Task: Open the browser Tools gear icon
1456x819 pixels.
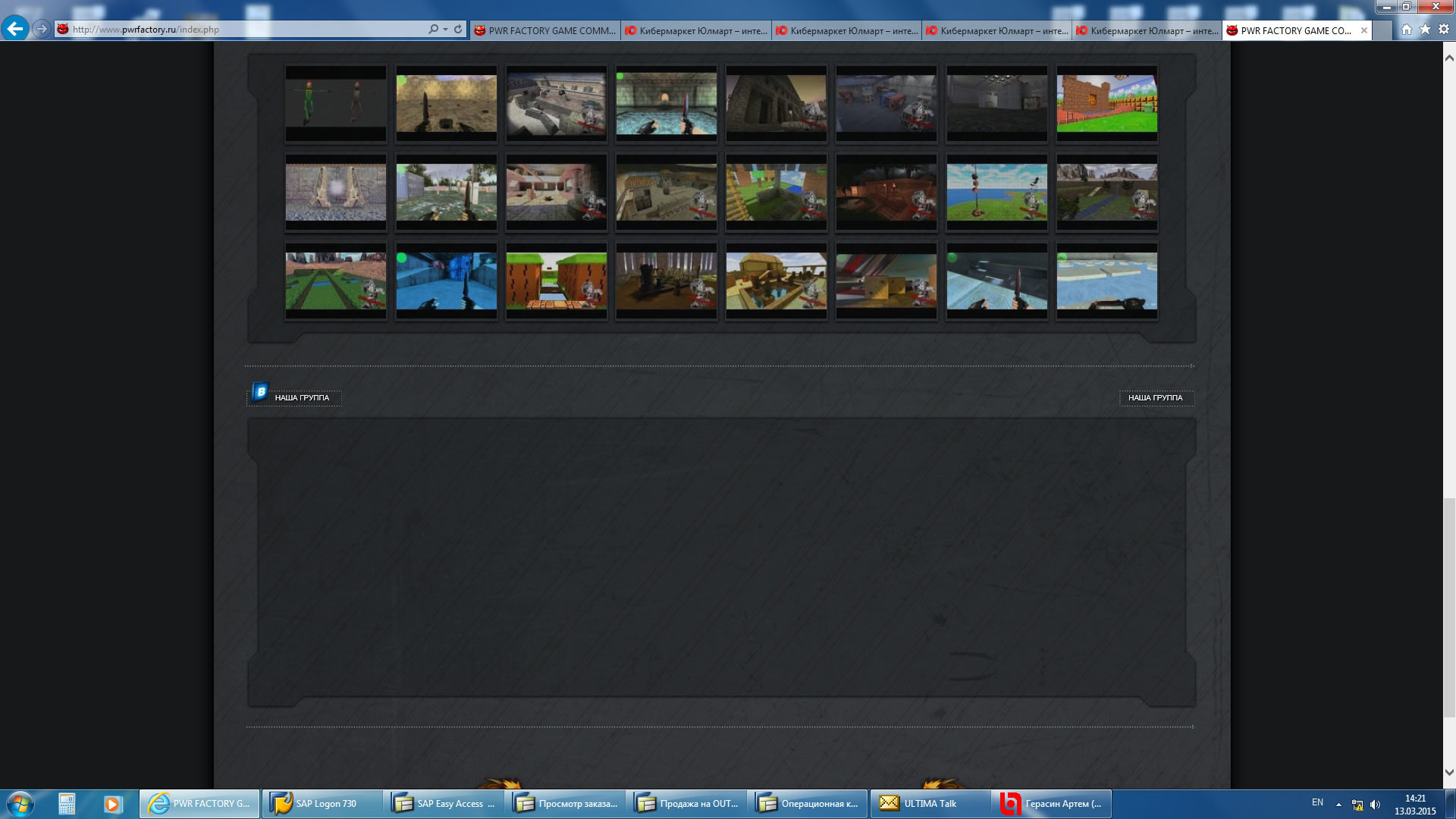Action: pos(1444,29)
